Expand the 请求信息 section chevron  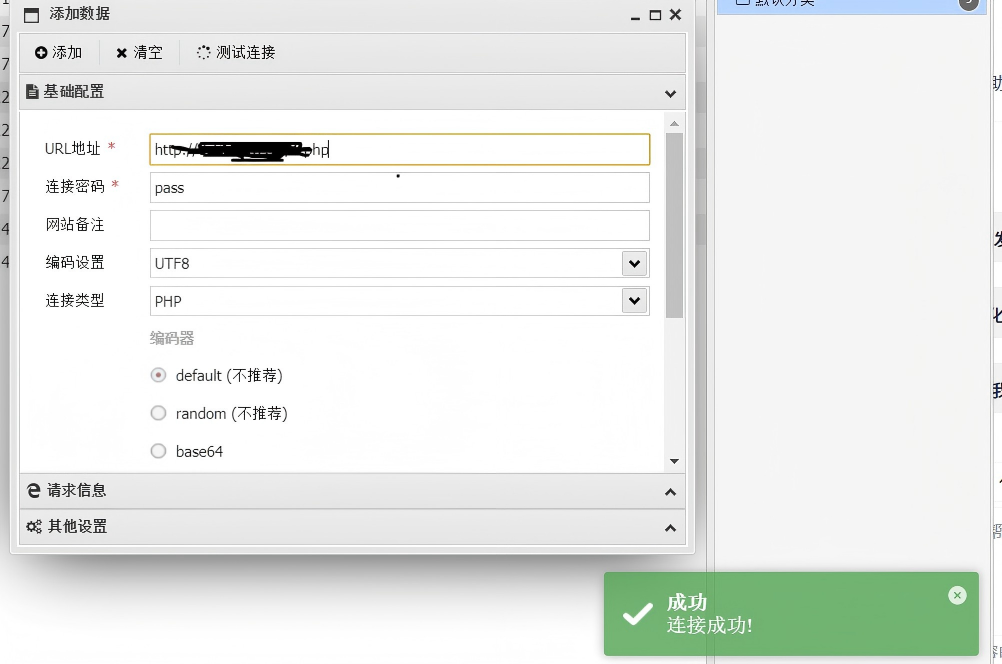(x=670, y=492)
